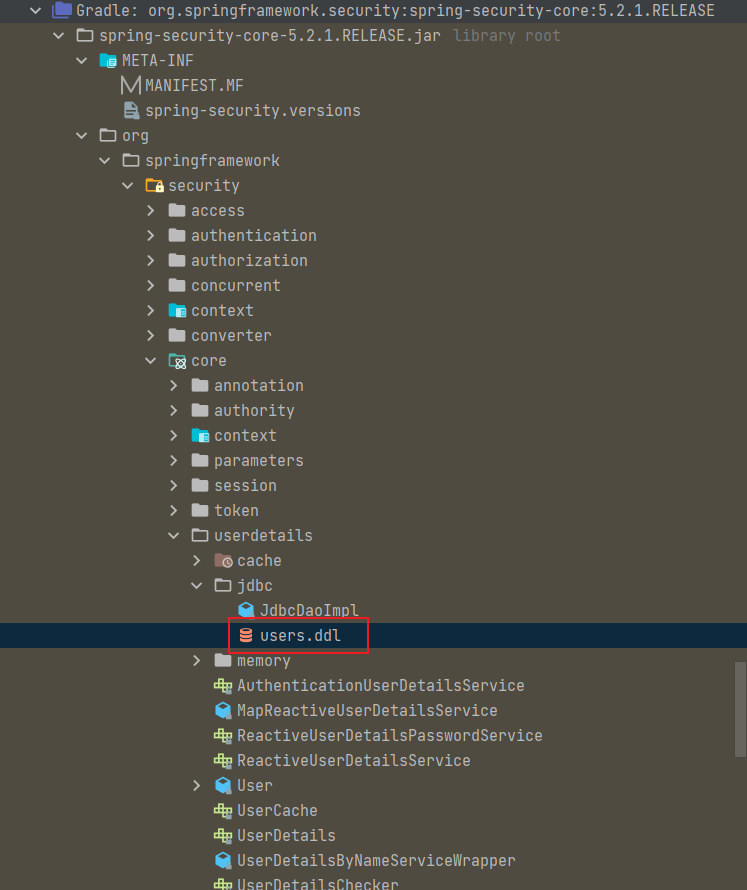
Task: Click the access folder icon
Action: 177,211
